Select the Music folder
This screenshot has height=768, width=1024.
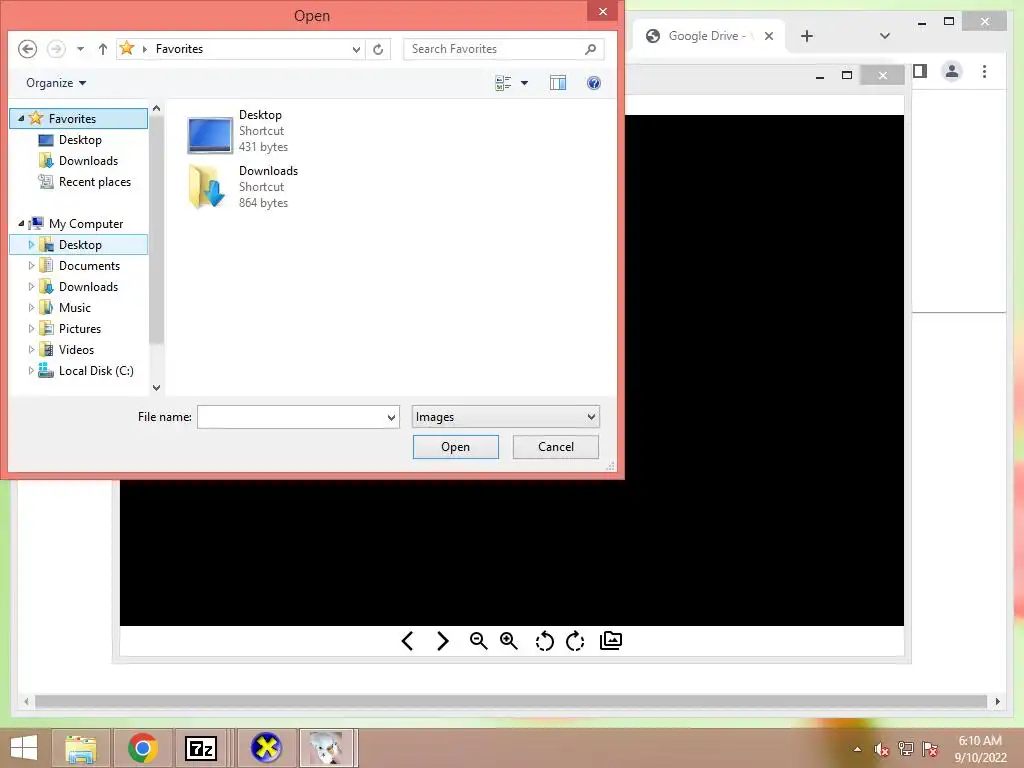[x=74, y=308]
